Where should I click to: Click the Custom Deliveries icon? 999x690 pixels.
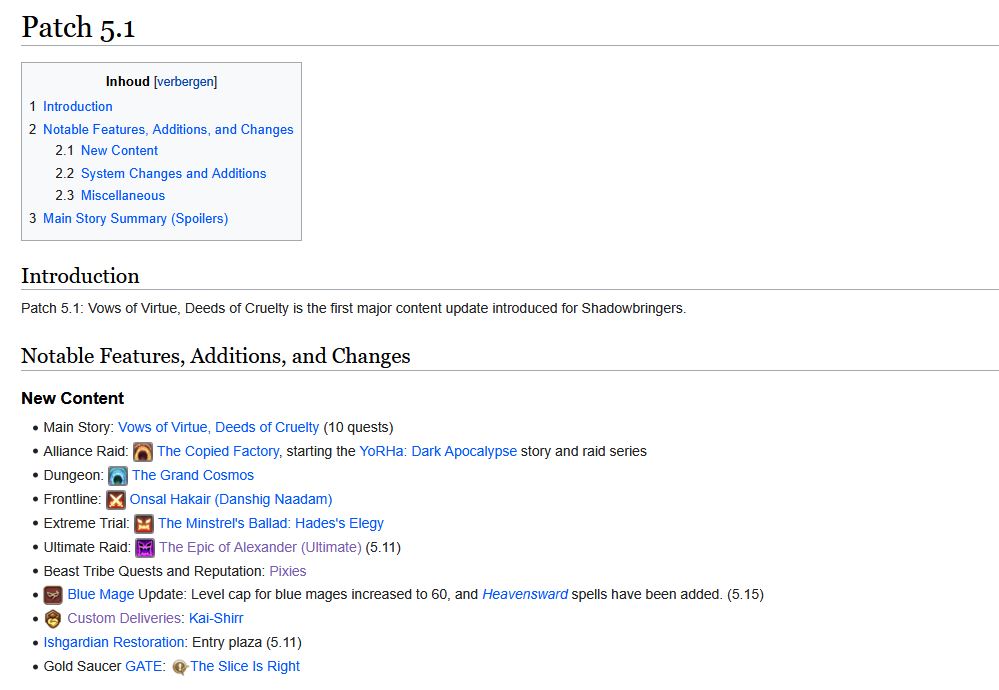click(53, 619)
